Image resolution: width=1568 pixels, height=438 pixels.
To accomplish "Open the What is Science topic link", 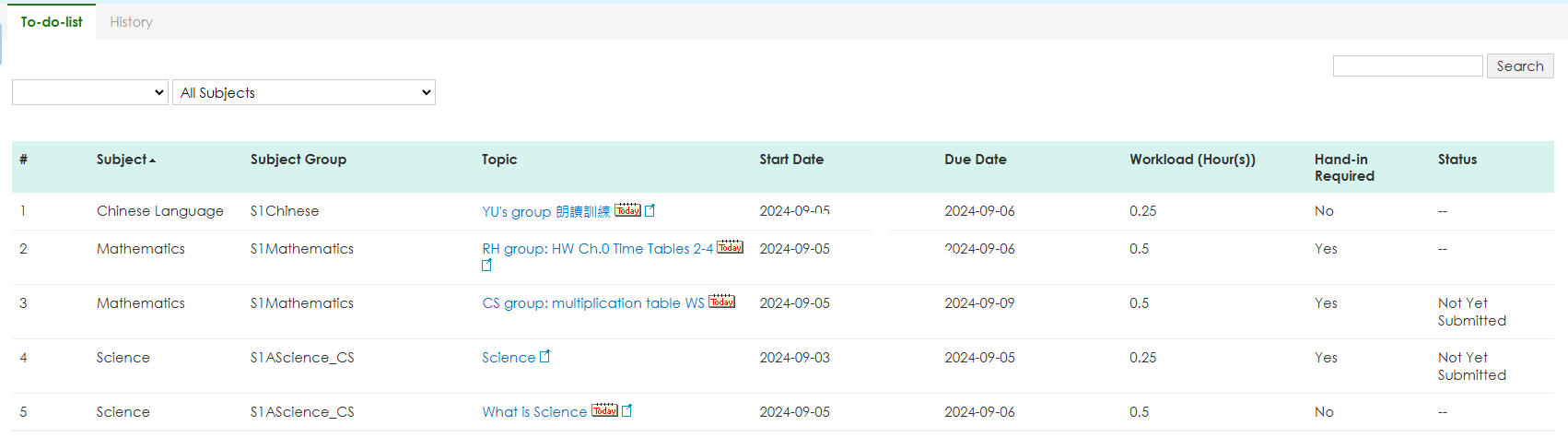I will tap(534, 412).
